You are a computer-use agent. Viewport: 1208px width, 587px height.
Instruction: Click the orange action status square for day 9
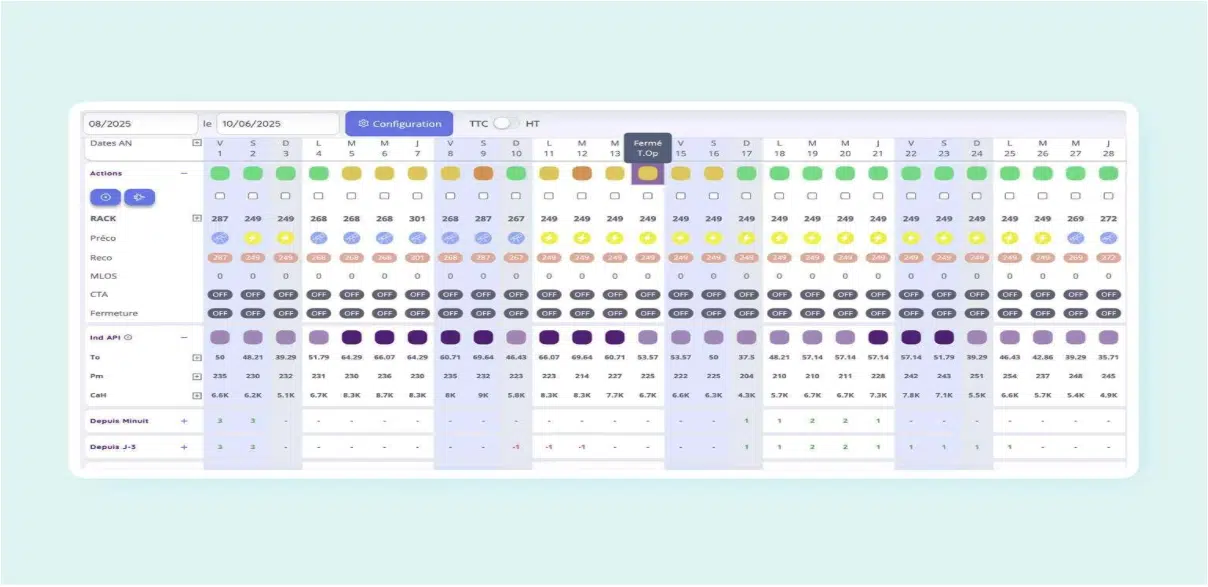483,173
